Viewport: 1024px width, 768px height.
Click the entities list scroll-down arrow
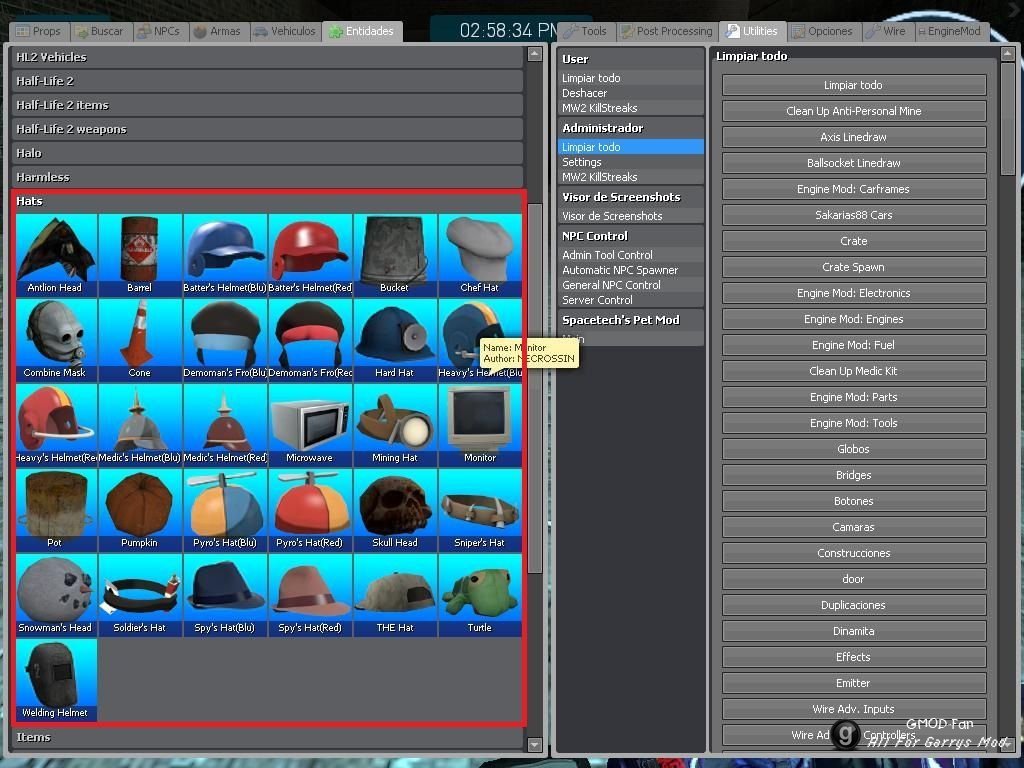coord(535,744)
